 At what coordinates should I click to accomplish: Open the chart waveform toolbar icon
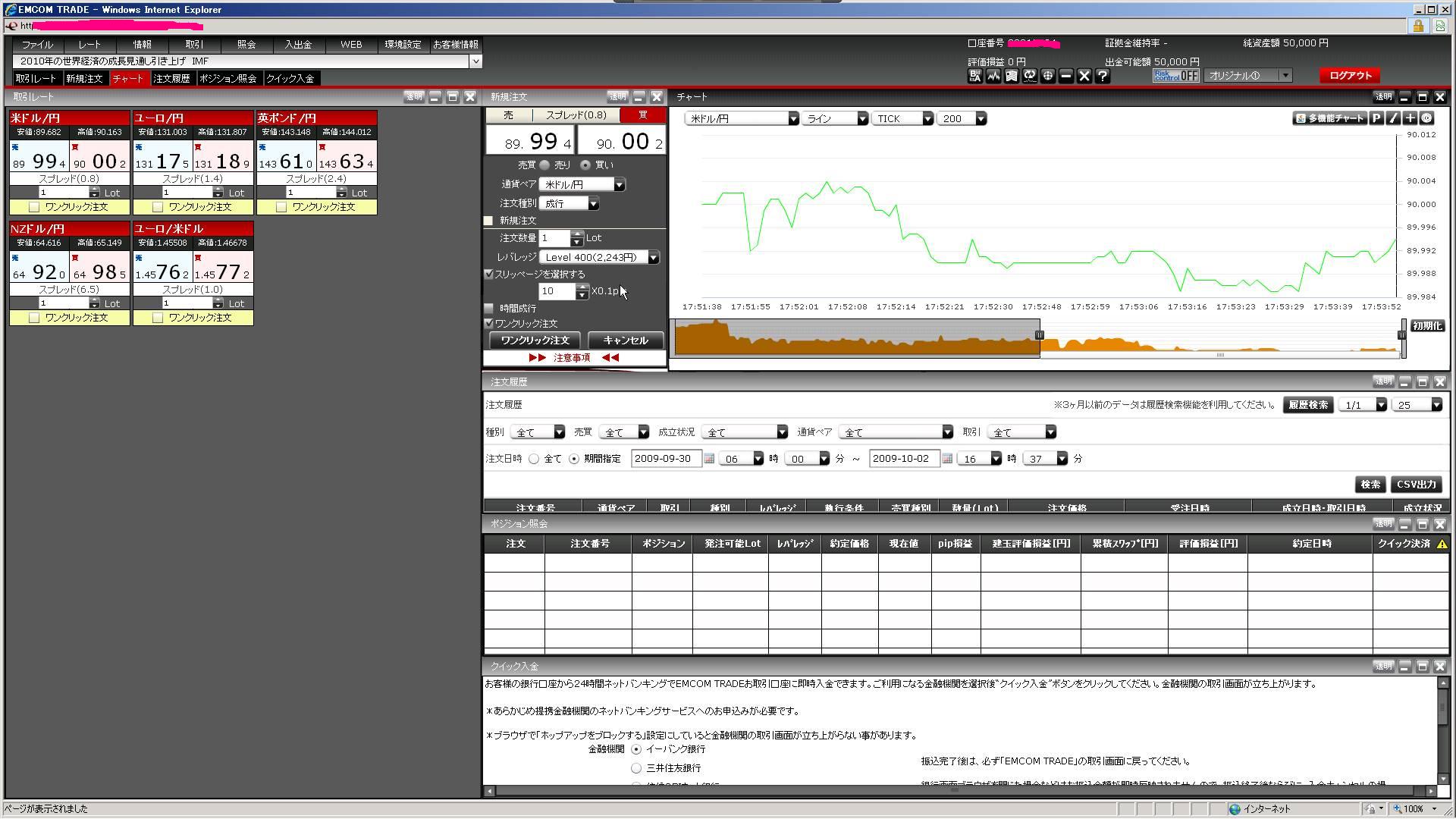[993, 76]
